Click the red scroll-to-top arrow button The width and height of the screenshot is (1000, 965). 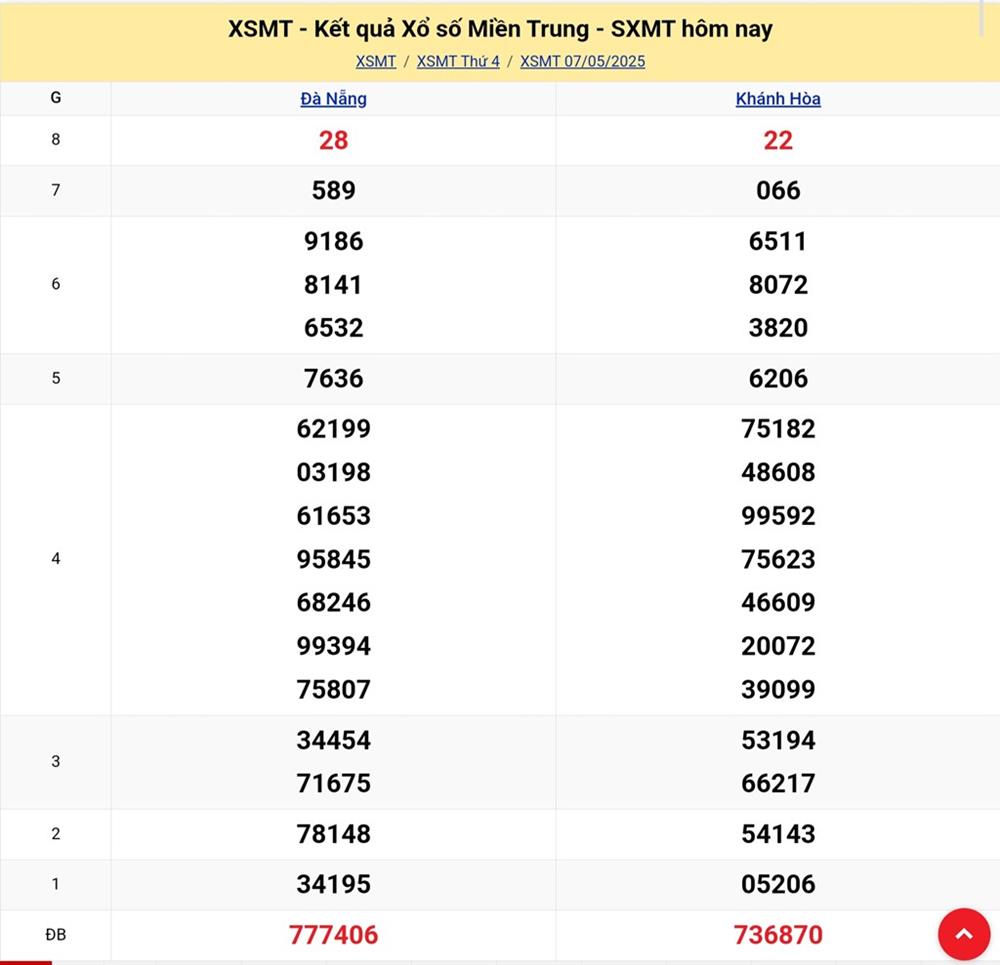[x=963, y=934]
